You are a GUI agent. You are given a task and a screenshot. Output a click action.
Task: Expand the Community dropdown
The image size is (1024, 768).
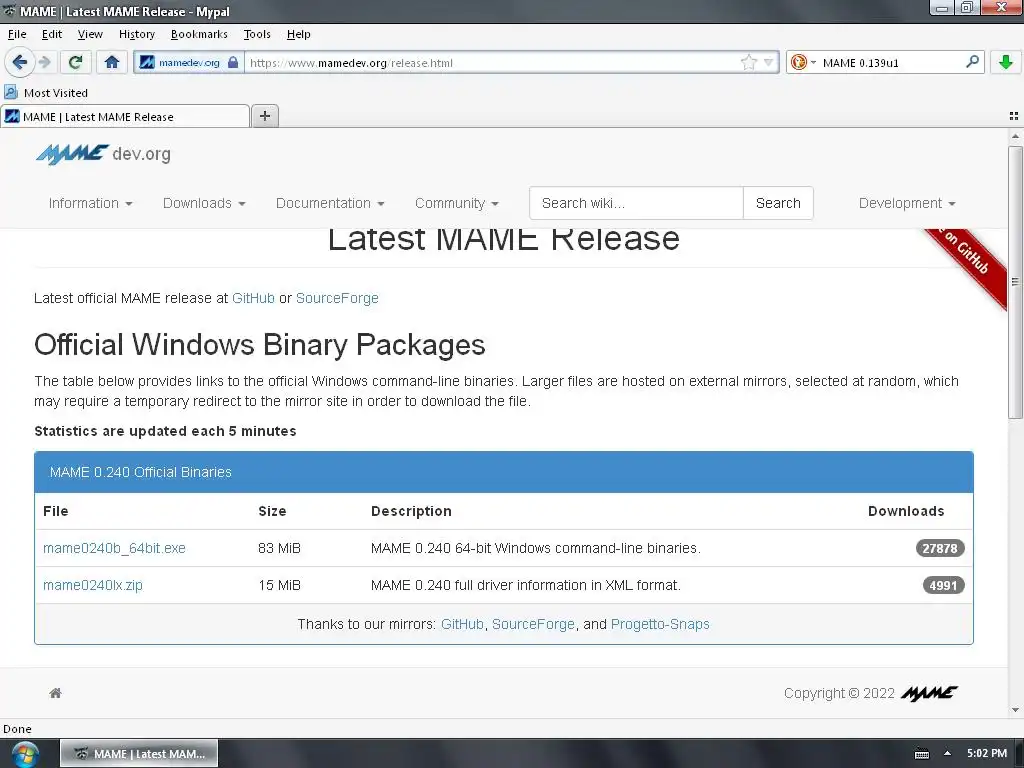456,203
